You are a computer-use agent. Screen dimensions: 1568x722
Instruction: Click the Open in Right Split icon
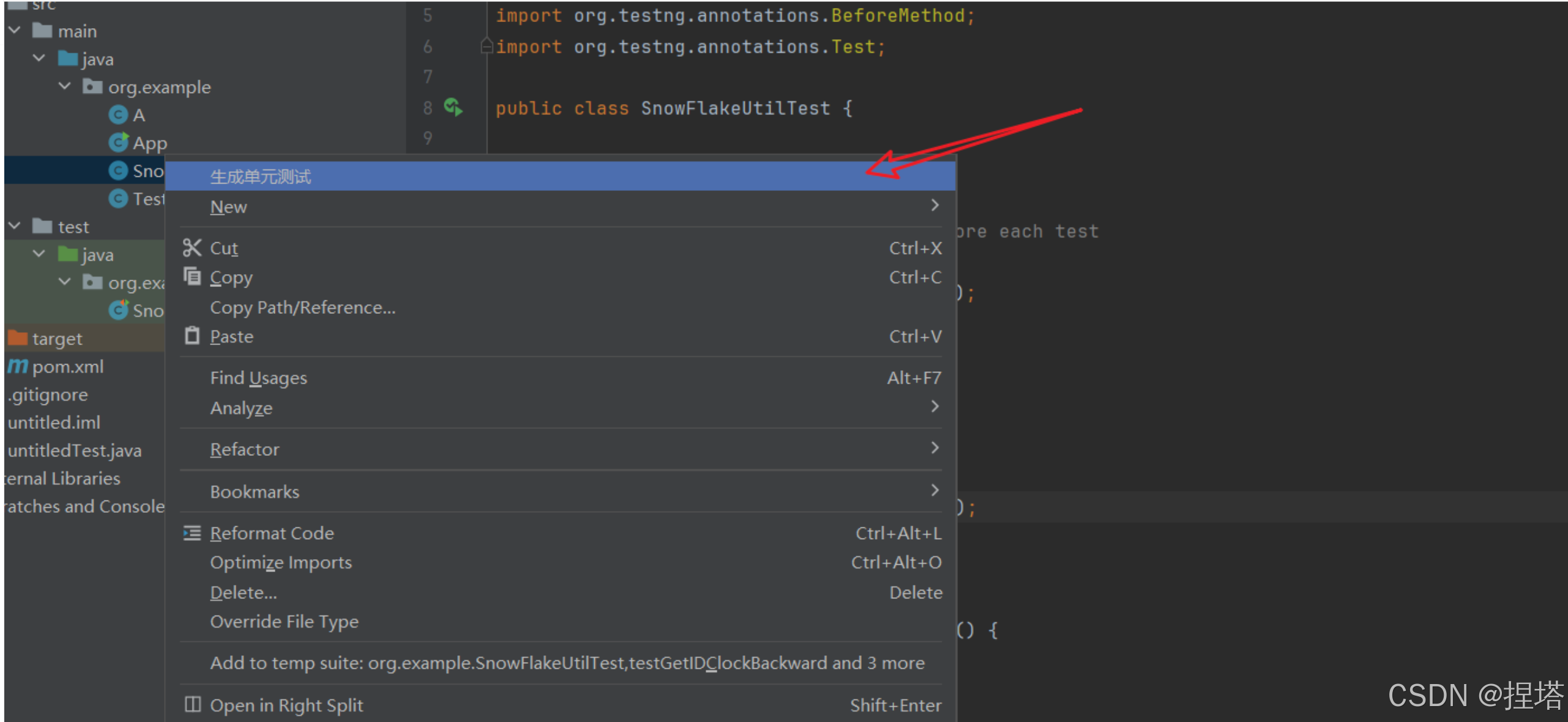pyautogui.click(x=192, y=705)
